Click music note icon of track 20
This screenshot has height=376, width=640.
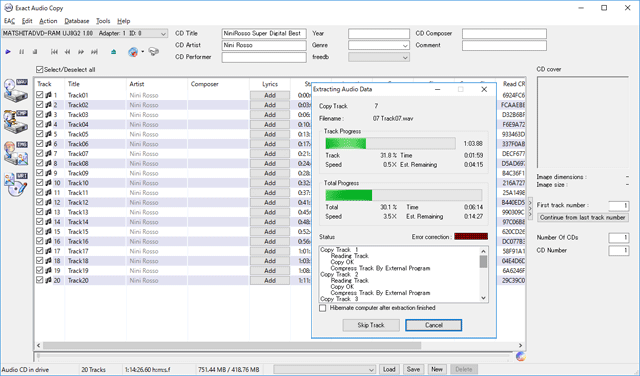coord(48,280)
